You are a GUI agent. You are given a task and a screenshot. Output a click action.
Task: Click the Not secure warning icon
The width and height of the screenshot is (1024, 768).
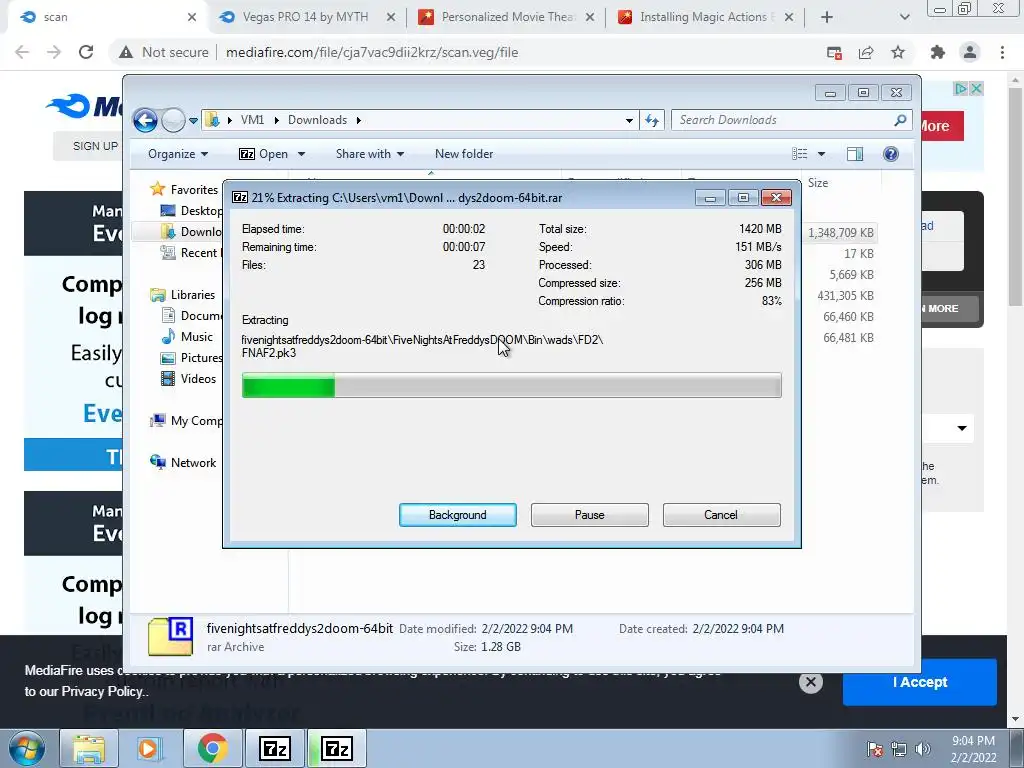125,52
